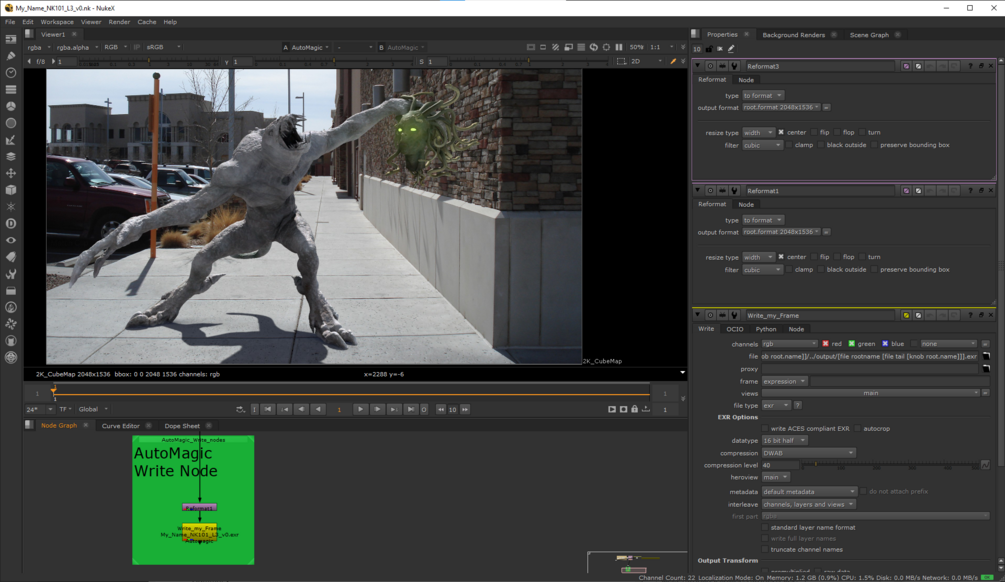The height and width of the screenshot is (582, 1005).
Task: Select the Write_my_Frame node in graph
Action: pyautogui.click(x=199, y=531)
